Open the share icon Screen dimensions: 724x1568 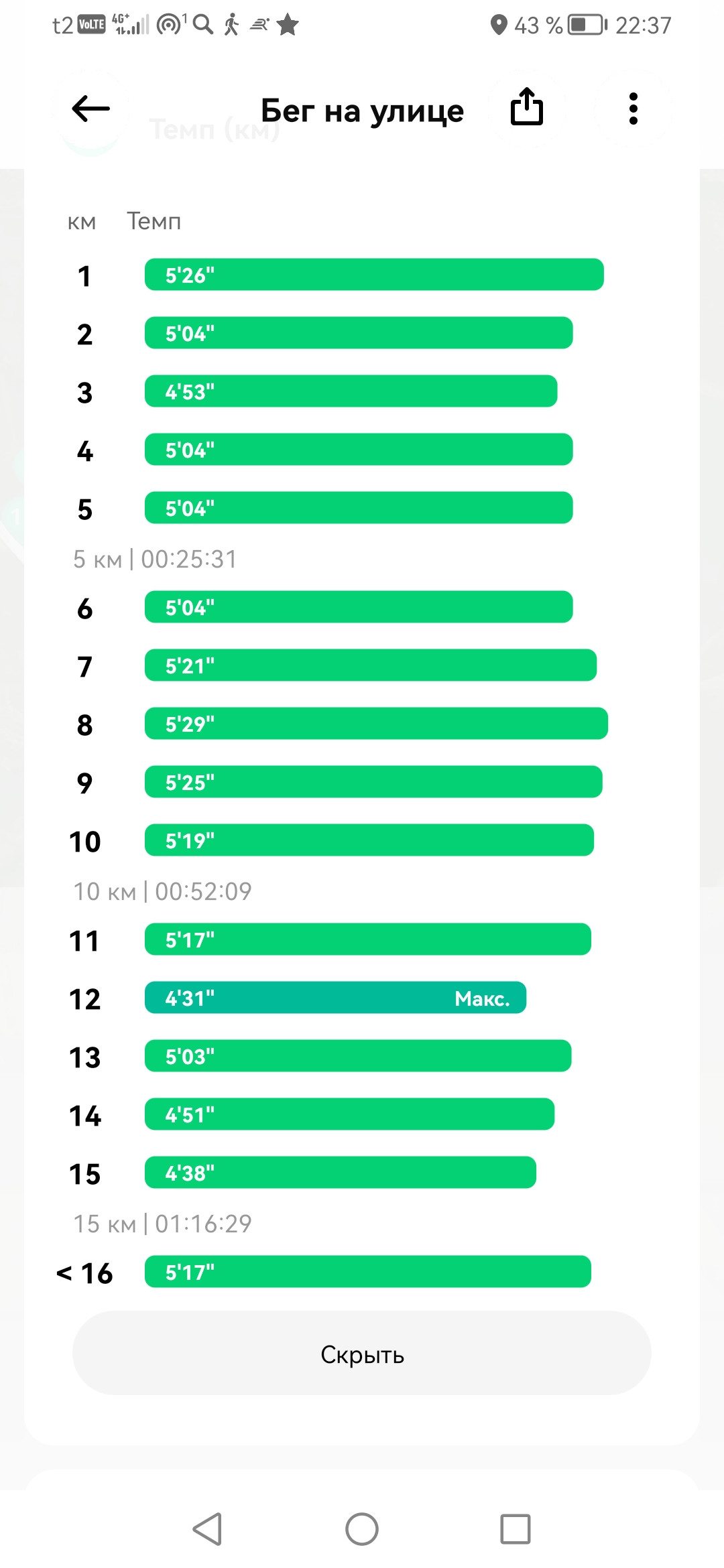tap(527, 107)
